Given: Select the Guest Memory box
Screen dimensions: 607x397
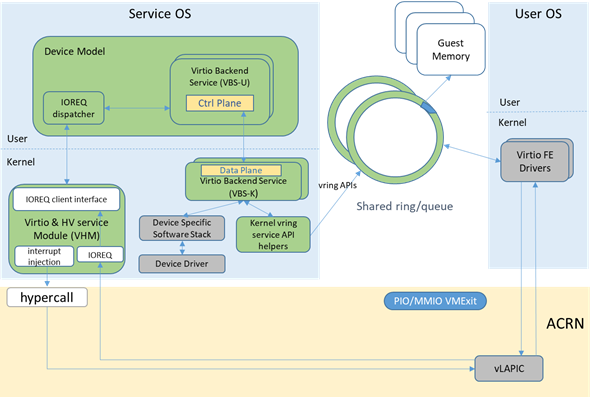Looking at the screenshot, I should point(451,49).
